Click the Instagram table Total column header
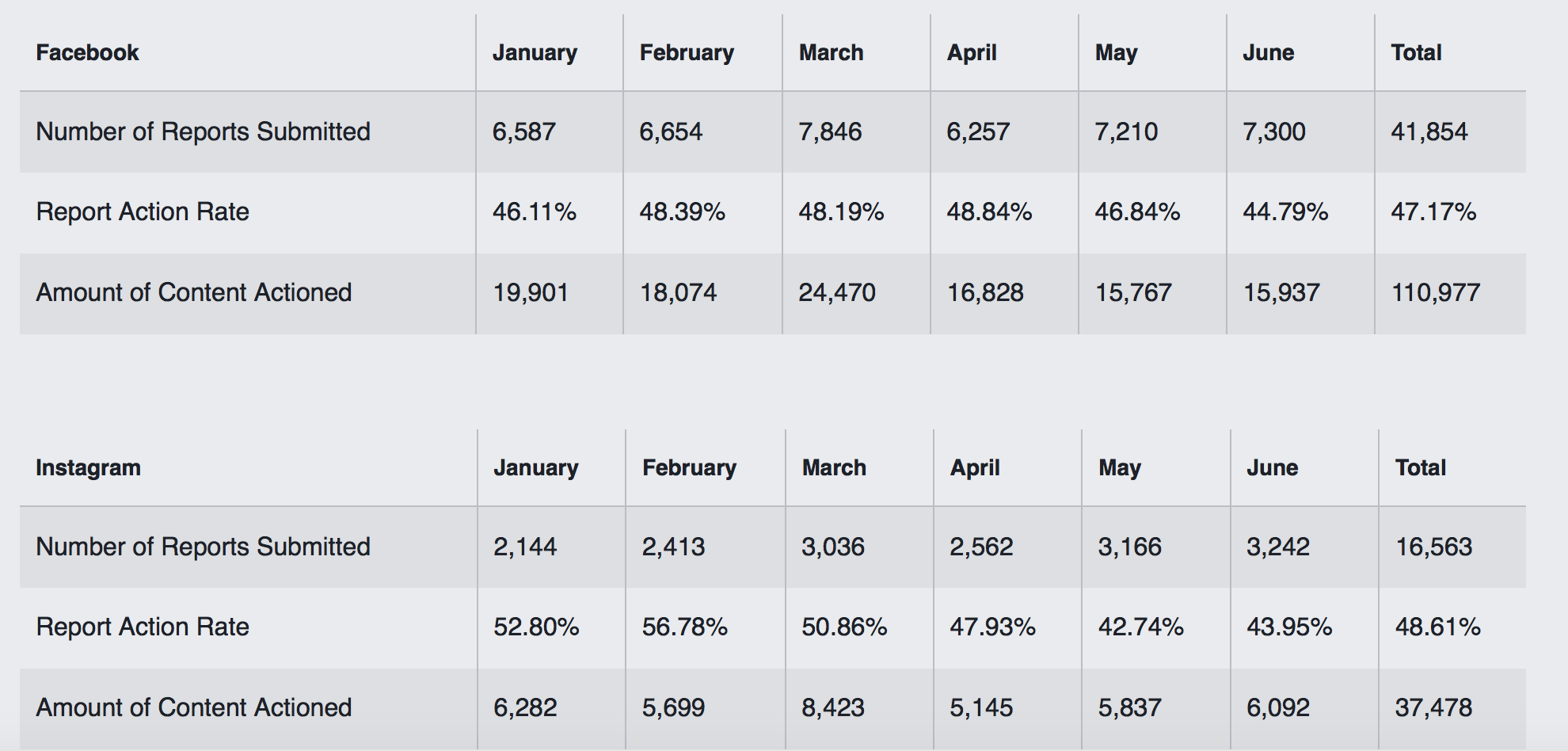Screen dimensions: 1568x751 tap(1421, 468)
